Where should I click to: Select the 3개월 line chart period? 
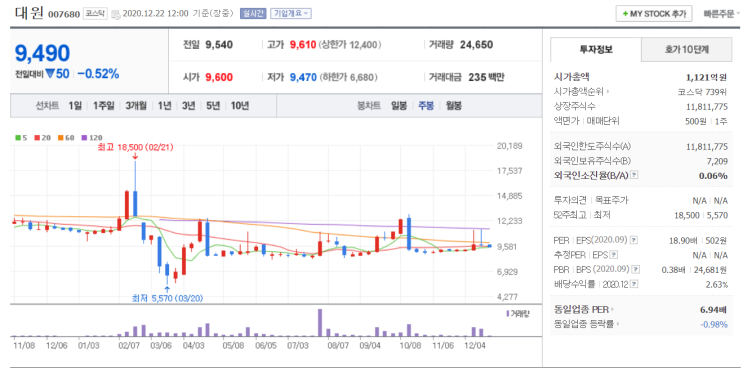click(136, 106)
